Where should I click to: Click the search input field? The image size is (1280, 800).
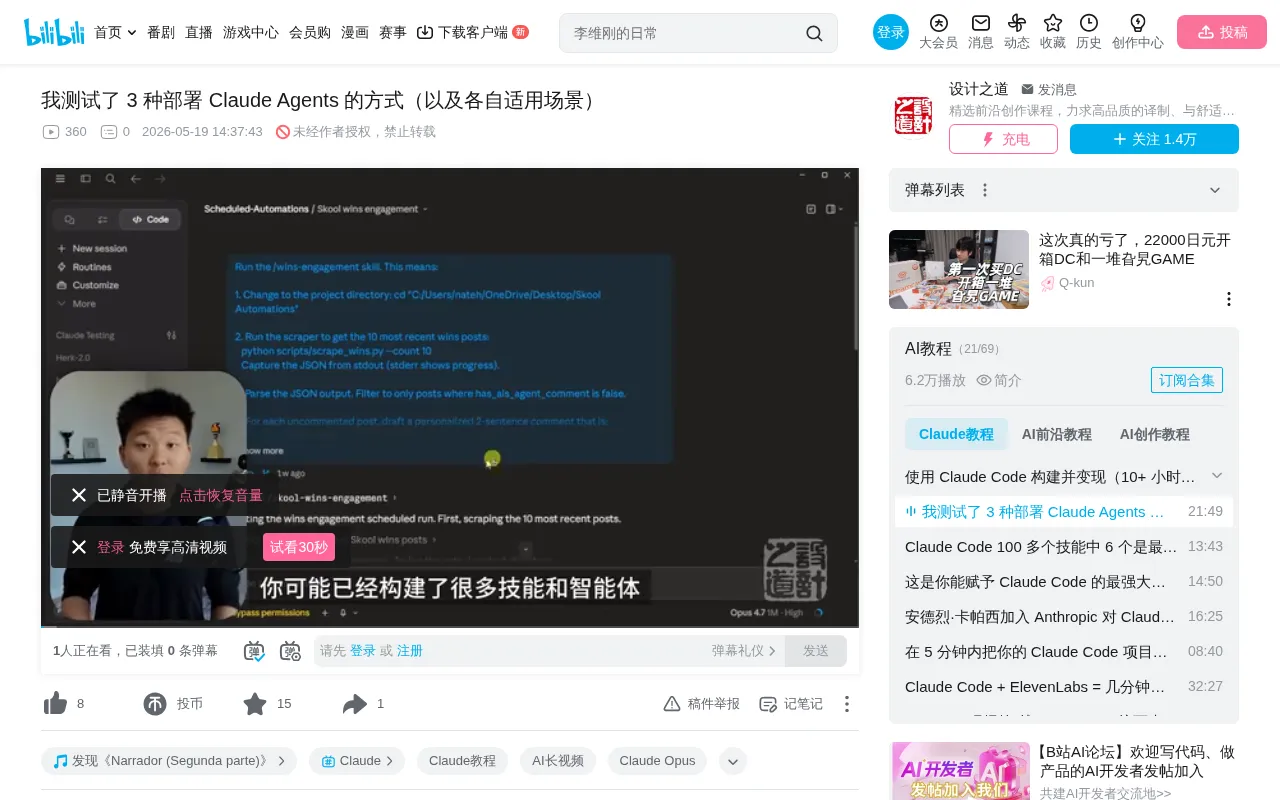pos(686,33)
